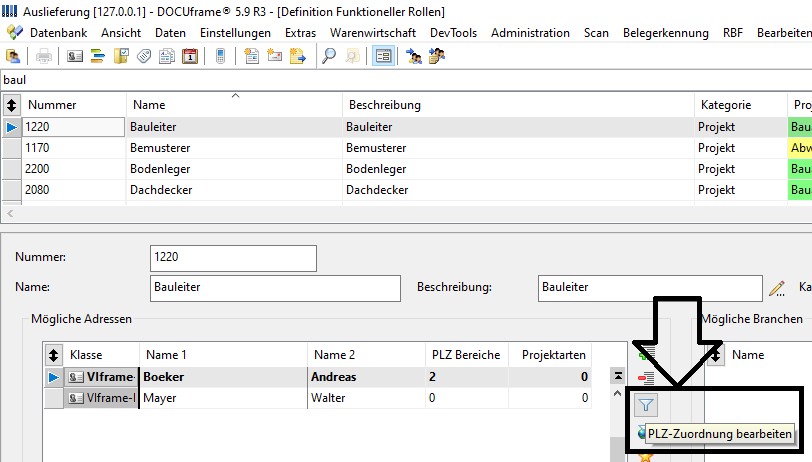Open the Administration menu
The image size is (812, 462).
[x=530, y=33]
